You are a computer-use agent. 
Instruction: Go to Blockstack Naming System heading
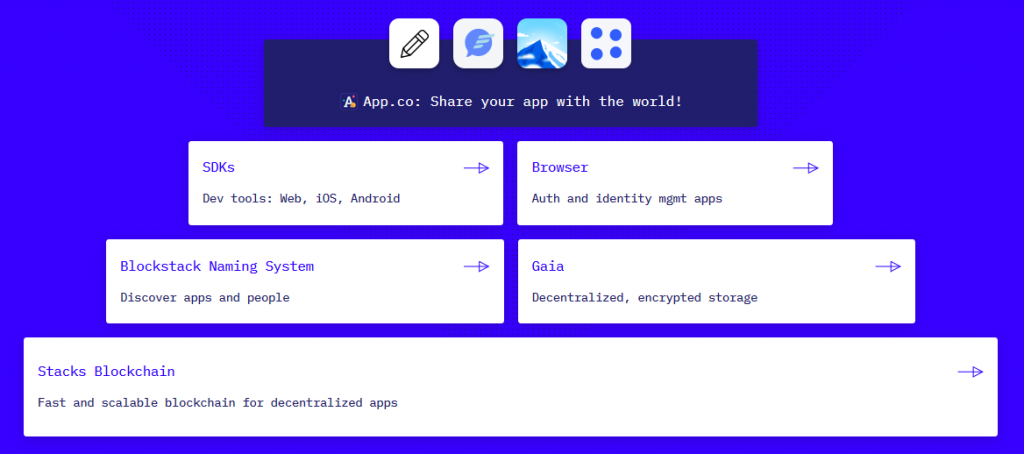point(217,266)
